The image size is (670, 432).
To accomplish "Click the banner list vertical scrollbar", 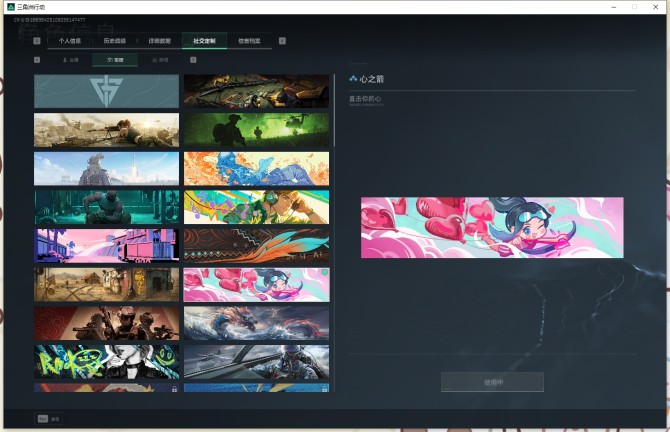I will 334,111.
